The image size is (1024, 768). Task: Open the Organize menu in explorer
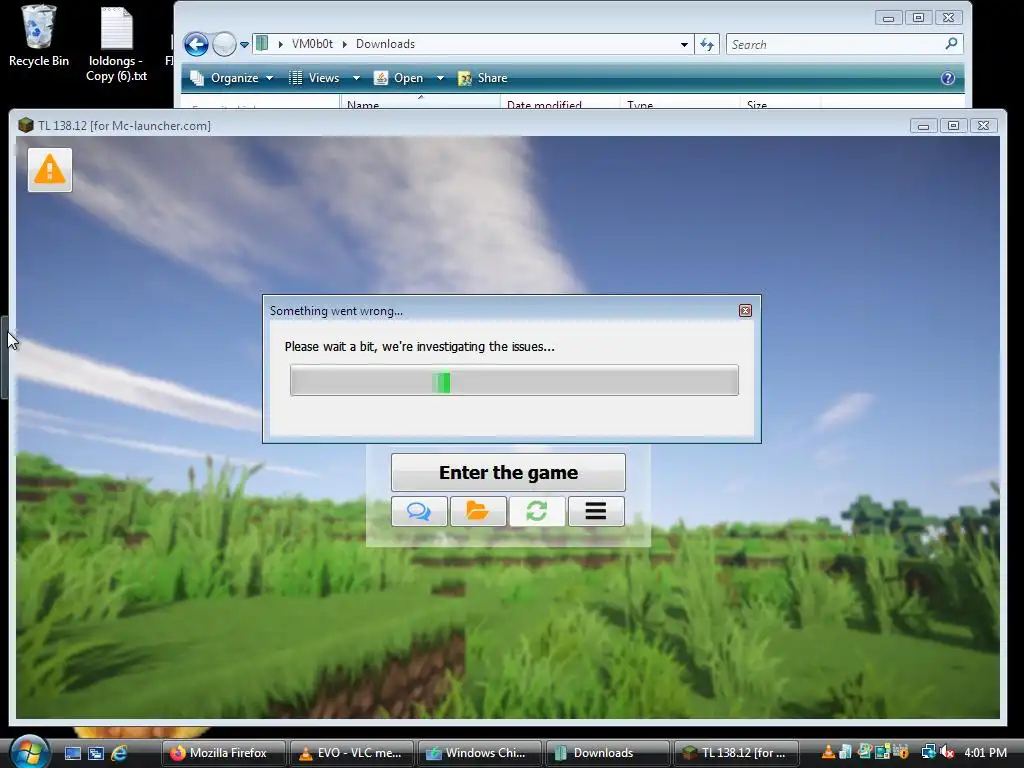click(x=231, y=78)
